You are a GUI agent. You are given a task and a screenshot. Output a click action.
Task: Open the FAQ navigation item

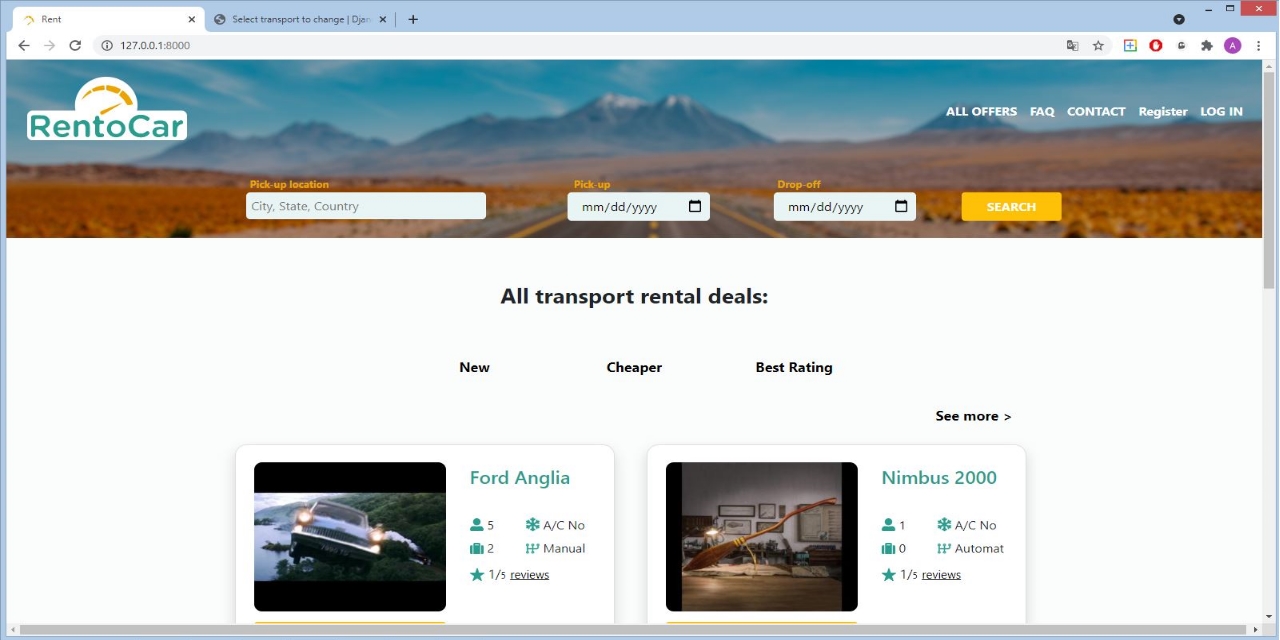[1042, 111]
